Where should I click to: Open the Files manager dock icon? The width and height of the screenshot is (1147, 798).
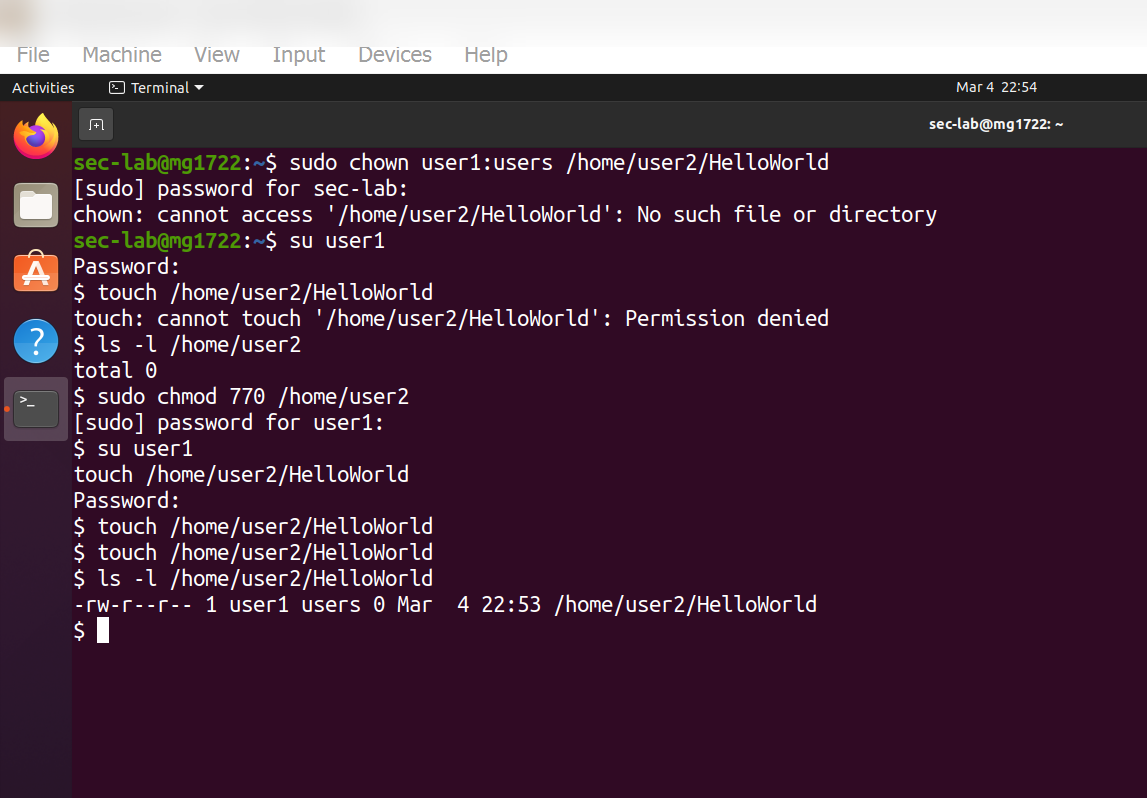[x=36, y=205]
